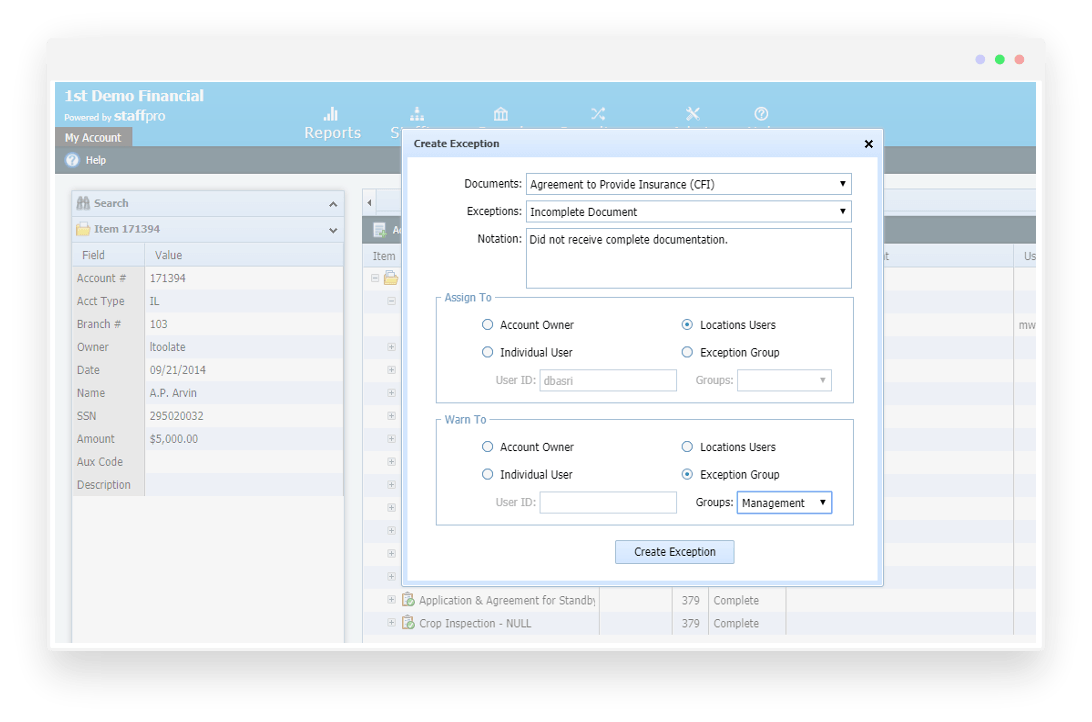Viewport: 1092px width, 722px height.
Task: Click the Create Exception button
Action: pyautogui.click(x=674, y=552)
